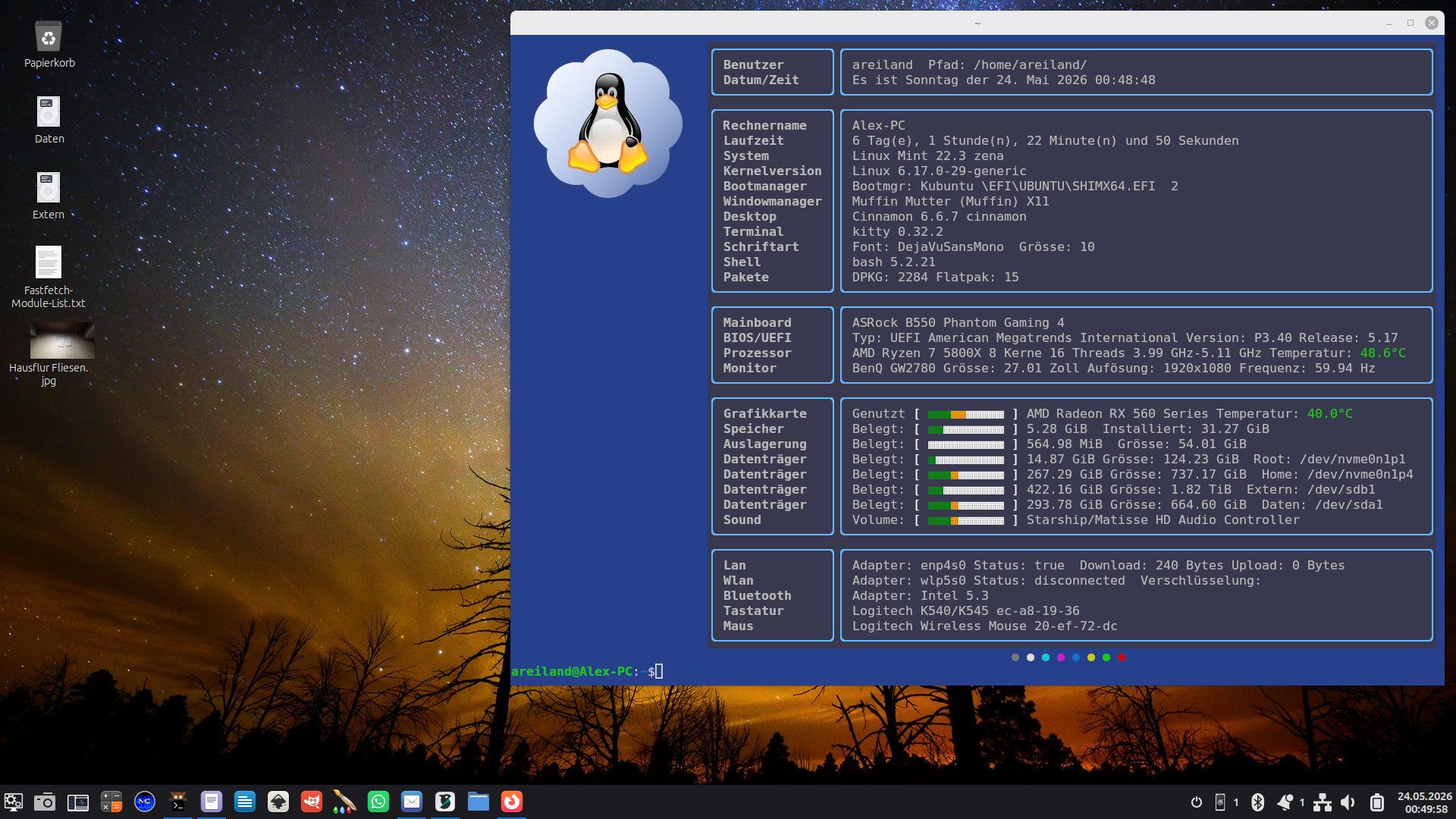Open system settings from the taskbar
This screenshot has height=819, width=1456.
pos(14,802)
